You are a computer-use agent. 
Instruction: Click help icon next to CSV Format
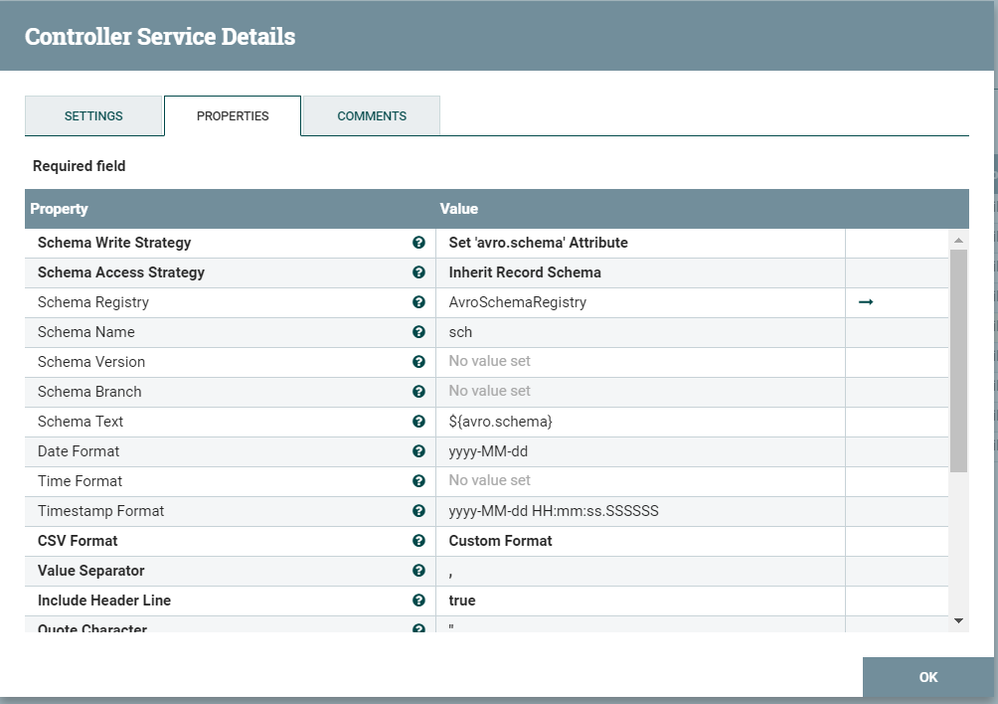pyautogui.click(x=418, y=541)
